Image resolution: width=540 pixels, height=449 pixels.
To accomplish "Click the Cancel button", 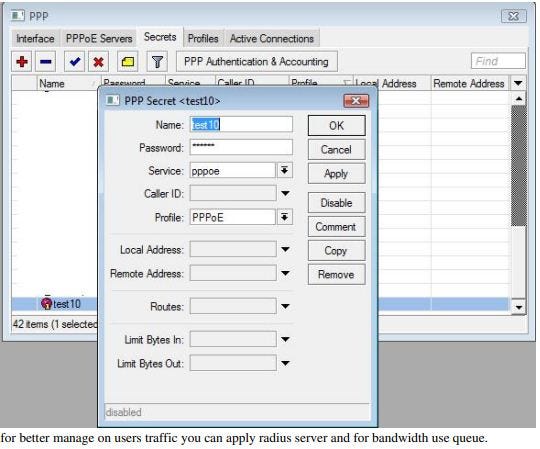I will 336,149.
